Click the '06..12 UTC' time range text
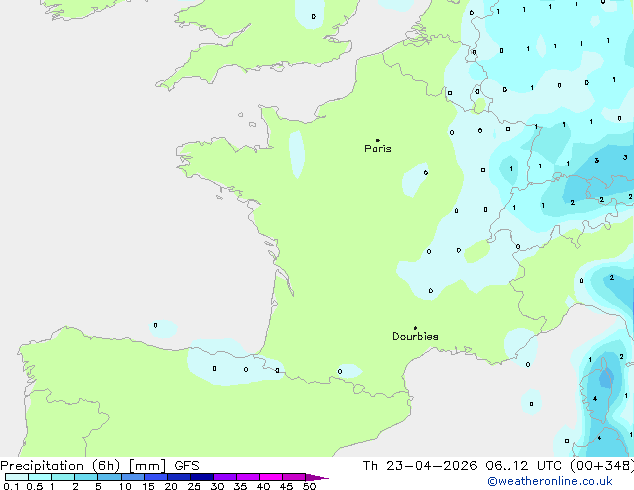This screenshot has width=634, height=490. pyautogui.click(x=524, y=466)
